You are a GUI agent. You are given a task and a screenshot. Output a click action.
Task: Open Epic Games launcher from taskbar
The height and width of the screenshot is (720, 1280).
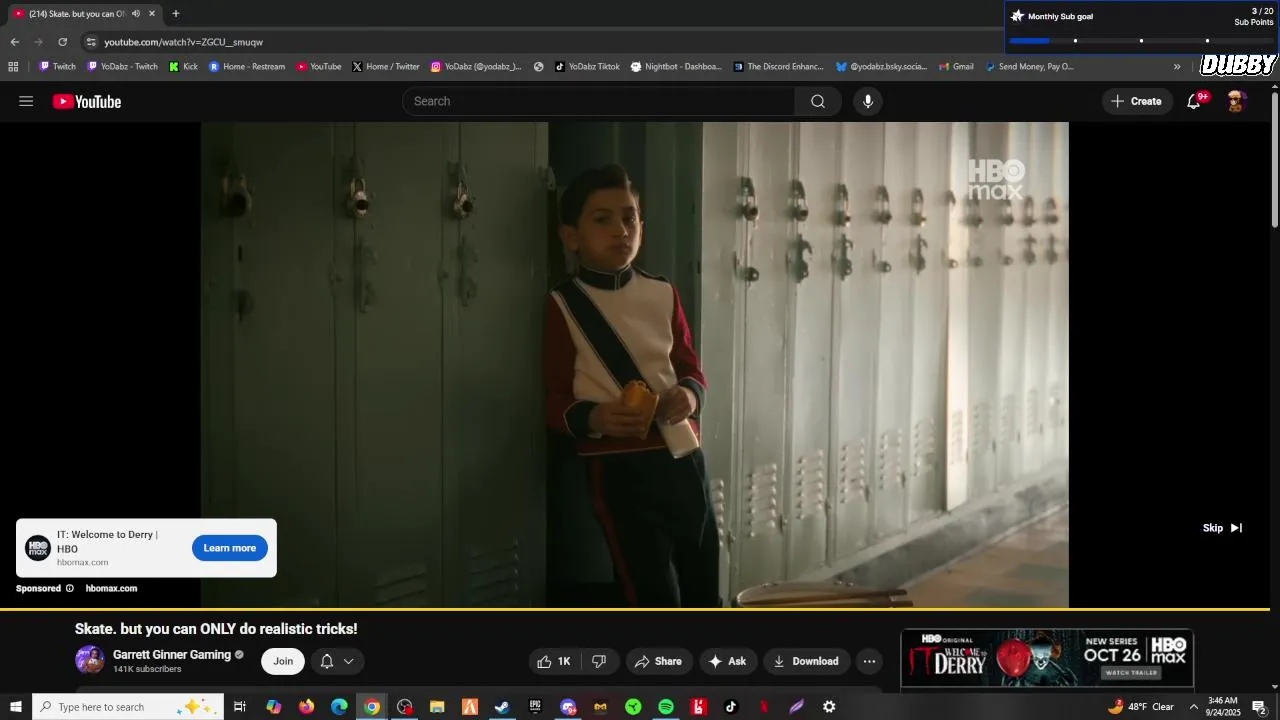535,707
